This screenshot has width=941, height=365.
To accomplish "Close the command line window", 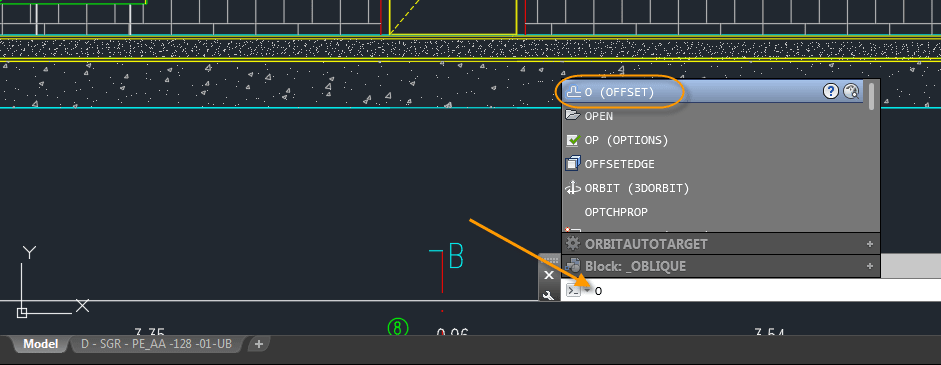I will (x=549, y=275).
